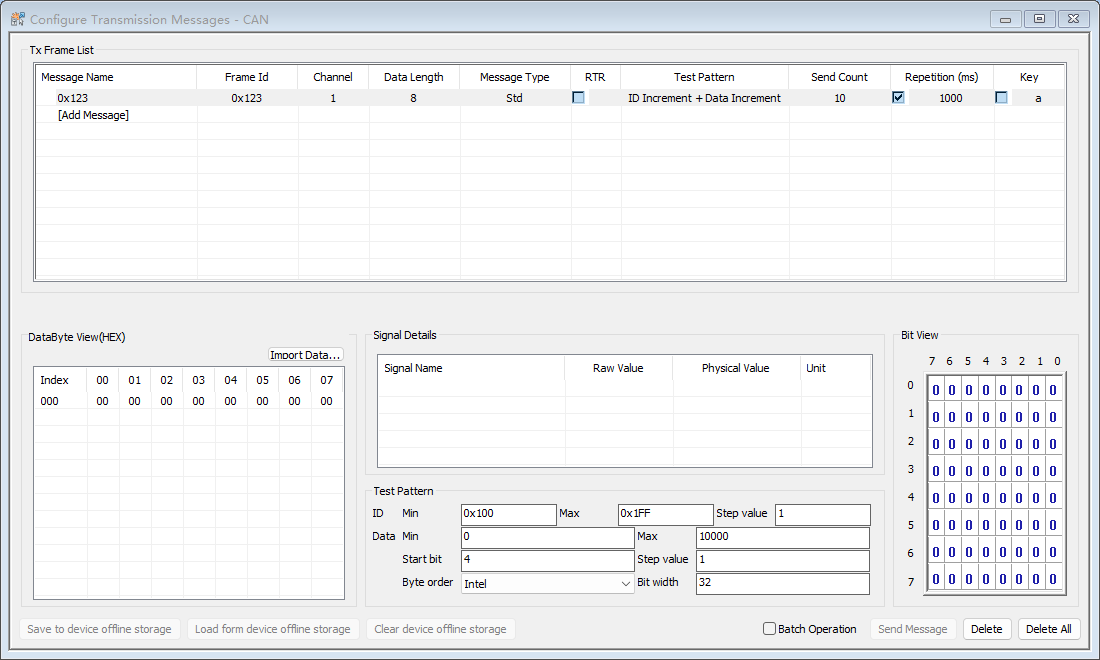The width and height of the screenshot is (1100, 660).
Task: Click the Send Count column header
Action: tap(839, 77)
